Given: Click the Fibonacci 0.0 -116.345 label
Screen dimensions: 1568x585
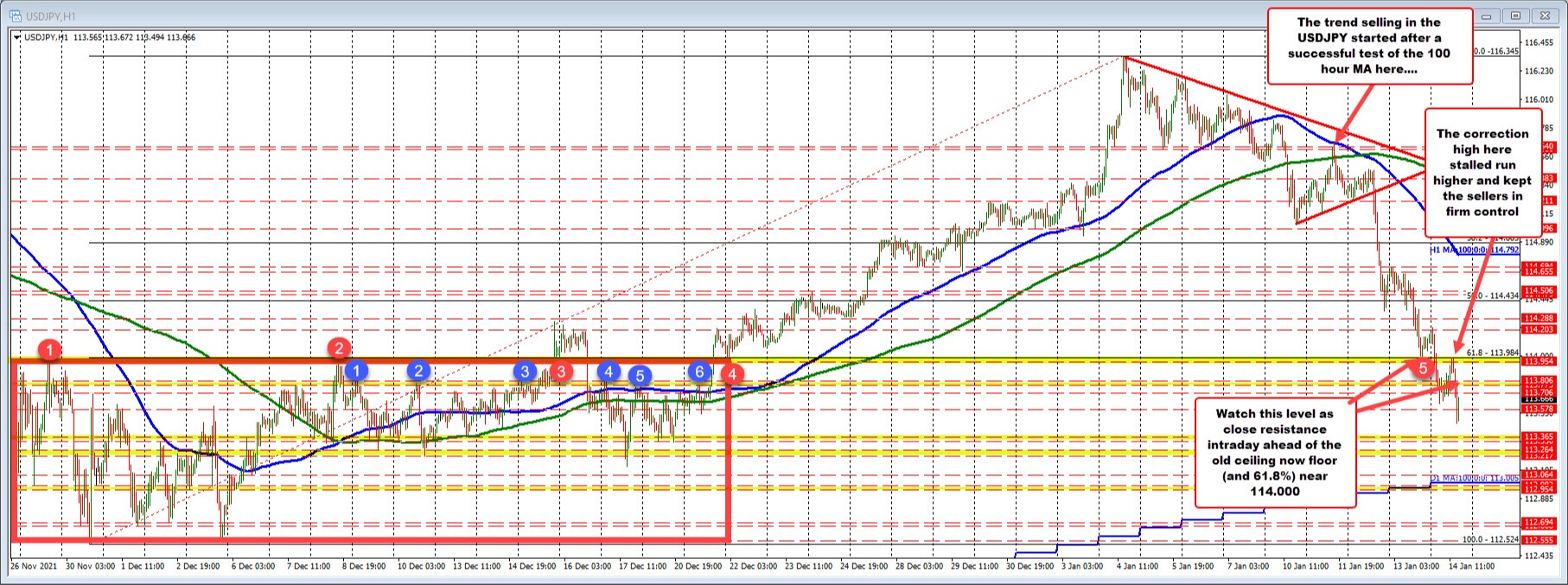Looking at the screenshot, I should (x=1496, y=51).
